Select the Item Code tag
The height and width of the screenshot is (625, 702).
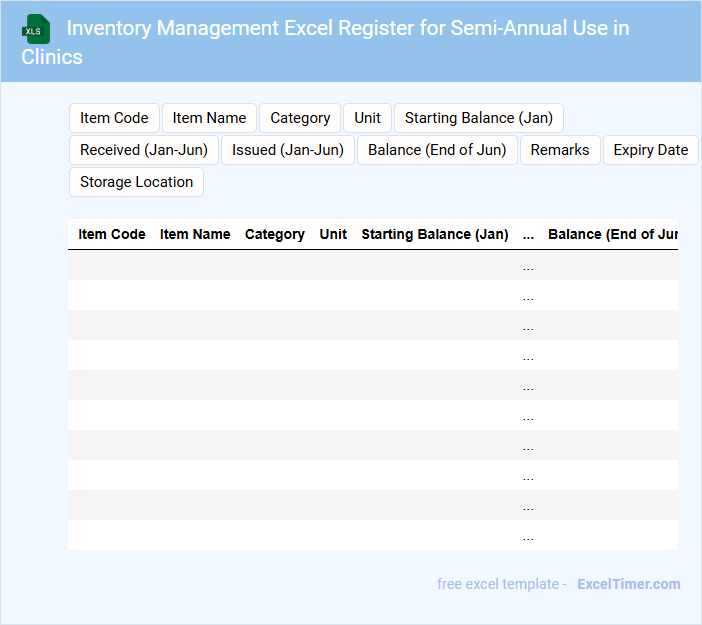point(114,118)
